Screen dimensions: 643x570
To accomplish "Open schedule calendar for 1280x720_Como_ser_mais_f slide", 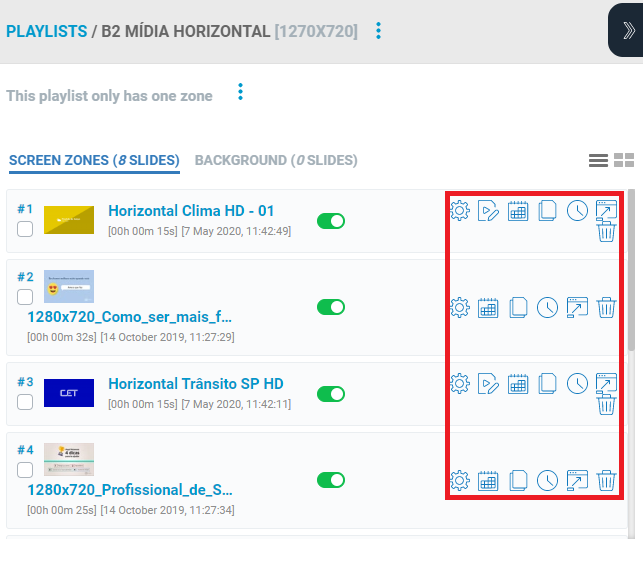I will [488, 308].
